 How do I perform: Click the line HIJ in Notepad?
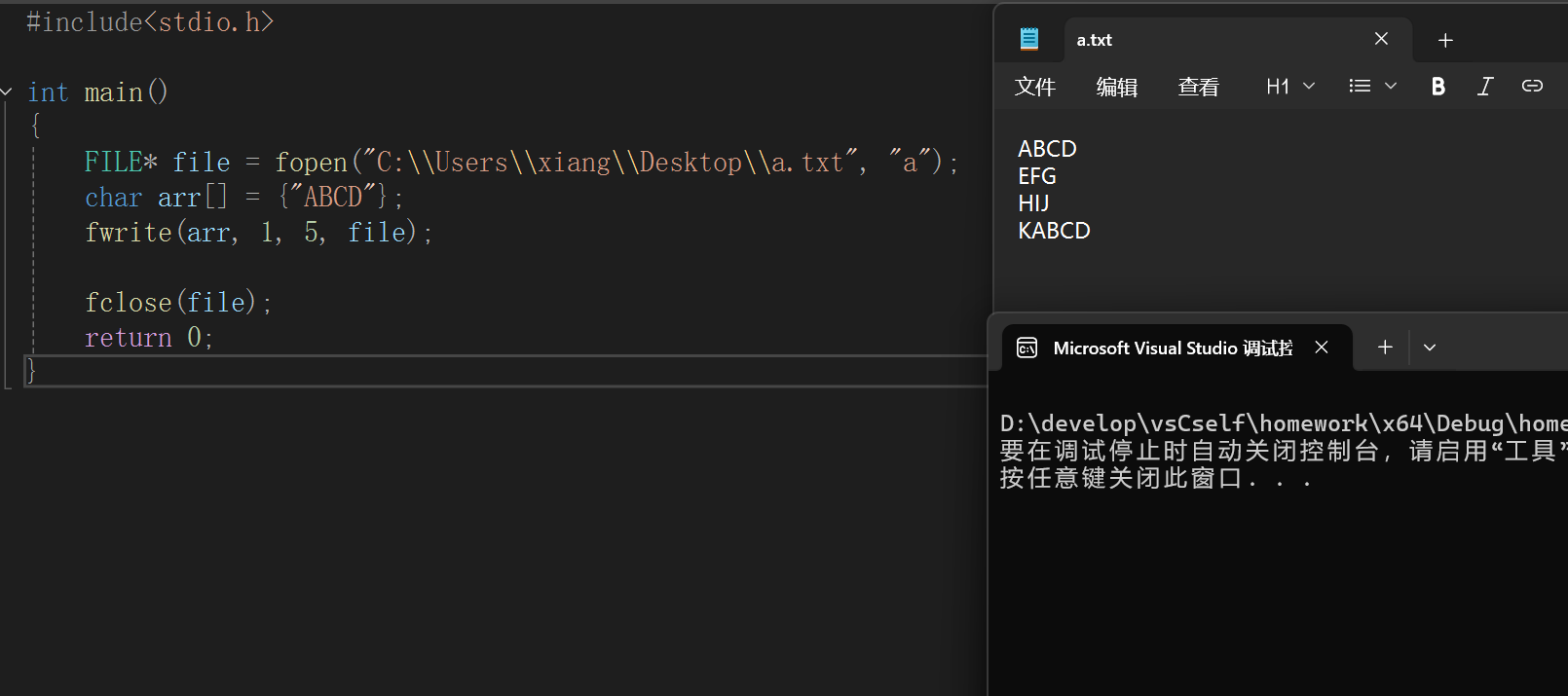click(1033, 203)
